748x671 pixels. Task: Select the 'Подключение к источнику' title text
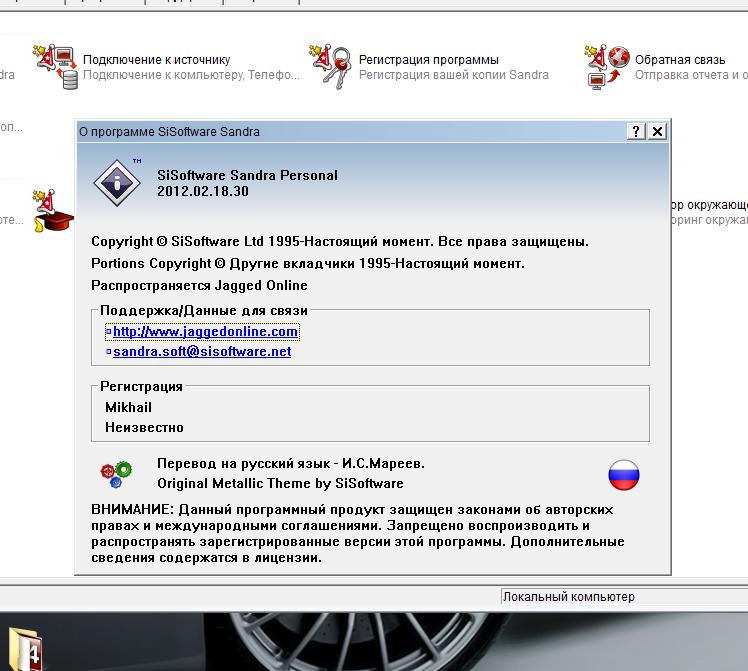(156, 60)
